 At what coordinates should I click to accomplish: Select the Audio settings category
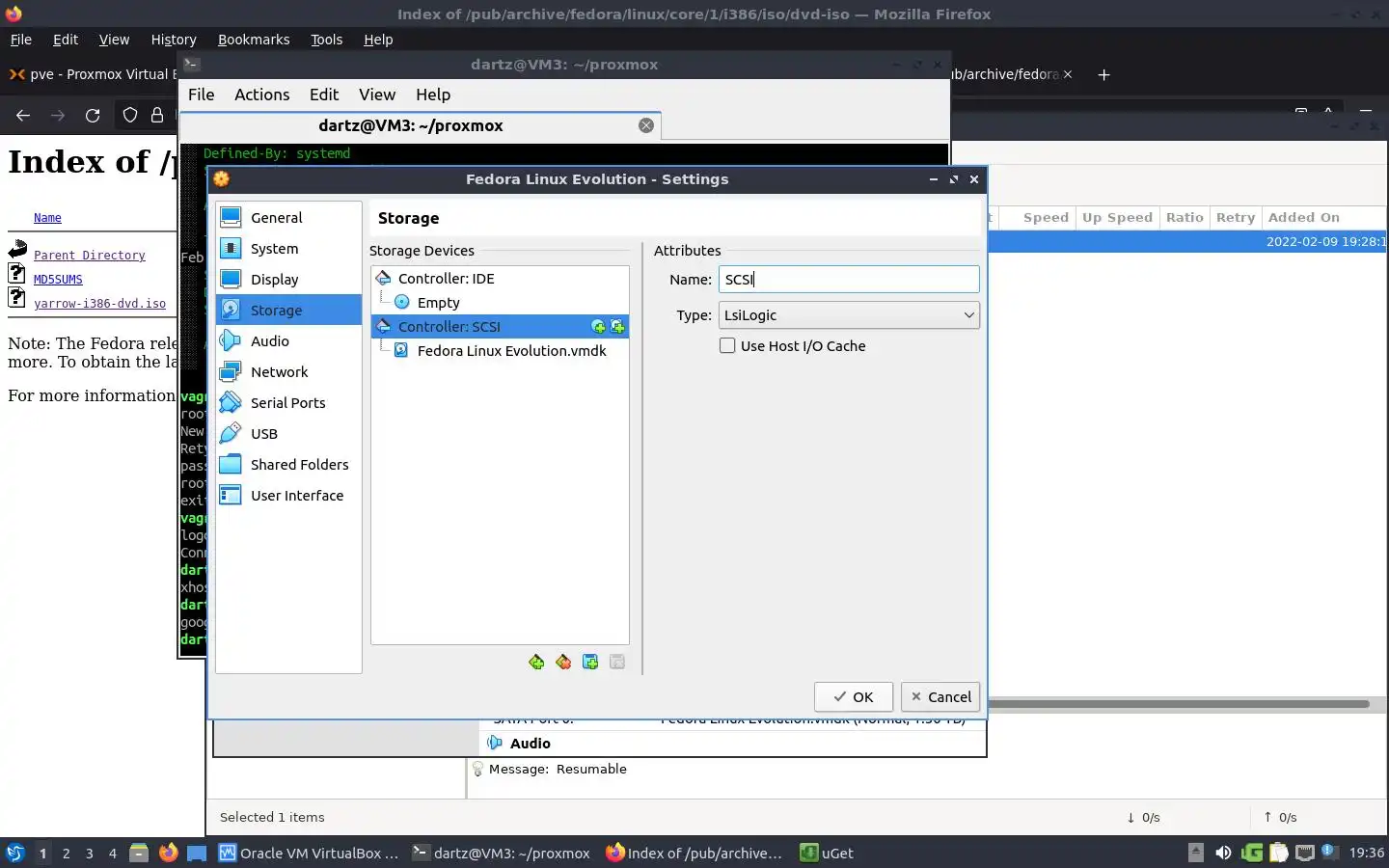(288, 341)
